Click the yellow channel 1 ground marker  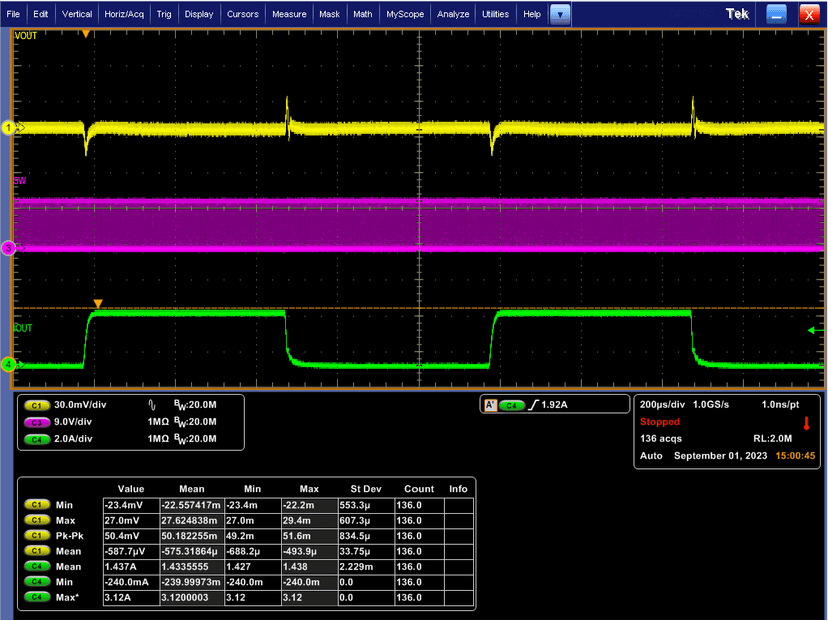click(x=9, y=128)
